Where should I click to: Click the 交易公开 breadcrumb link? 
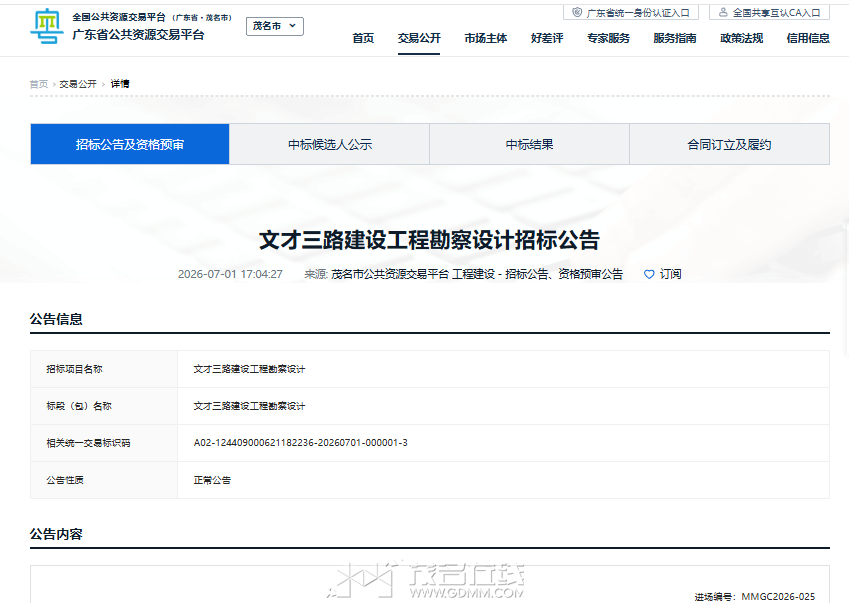click(78, 84)
